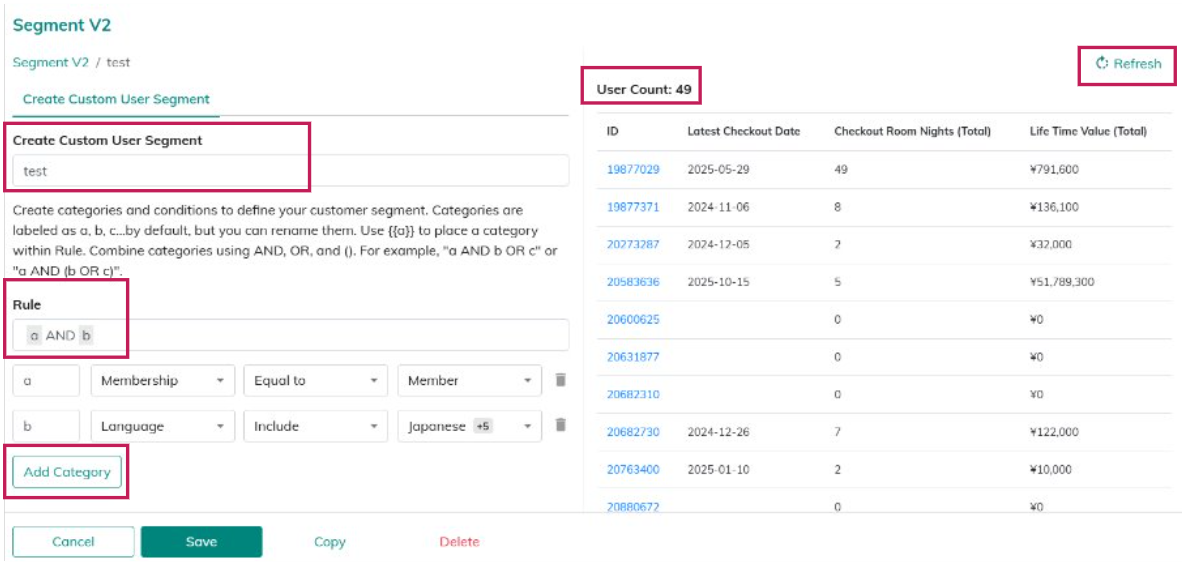Save the custom segment
Image resolution: width=1182 pixels, height=568 pixels.
201,542
